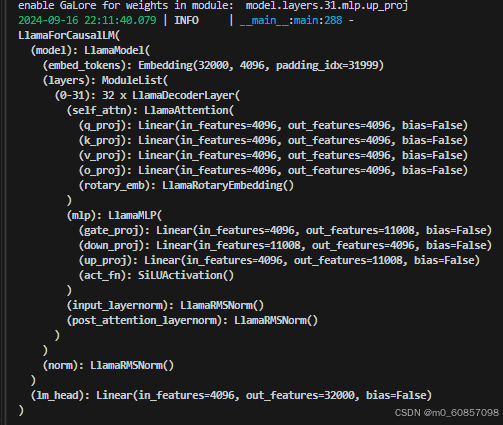
Task: Click the post_attention_layernorm LlamaRMSNorm() line
Action: click(x=192, y=320)
